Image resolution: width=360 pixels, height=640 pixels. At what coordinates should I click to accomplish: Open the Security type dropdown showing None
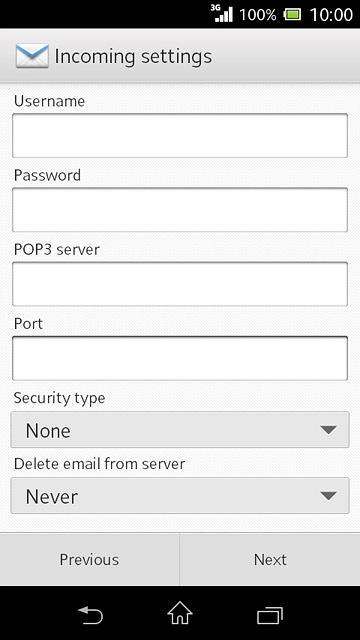(180, 430)
